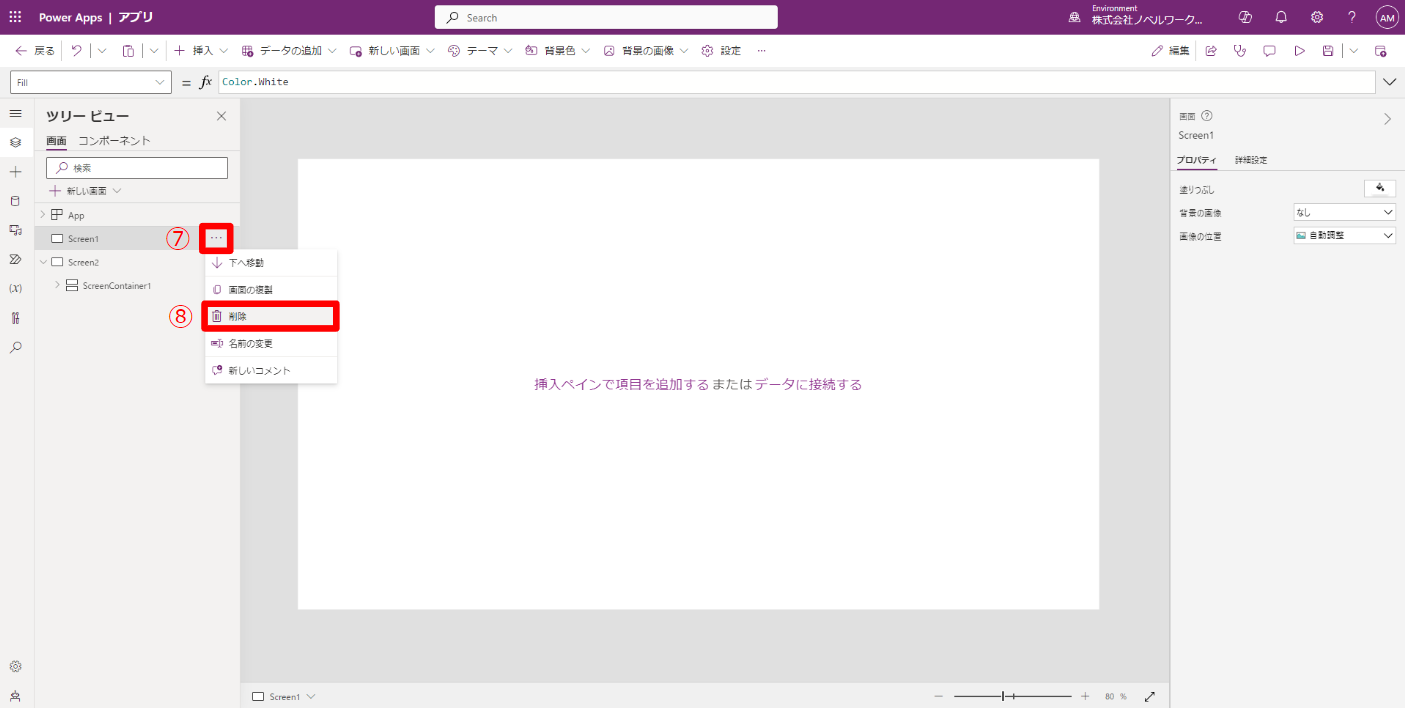The width and height of the screenshot is (1405, 708).
Task: Choose 下へ移動 from the context menu
Action: (271, 263)
